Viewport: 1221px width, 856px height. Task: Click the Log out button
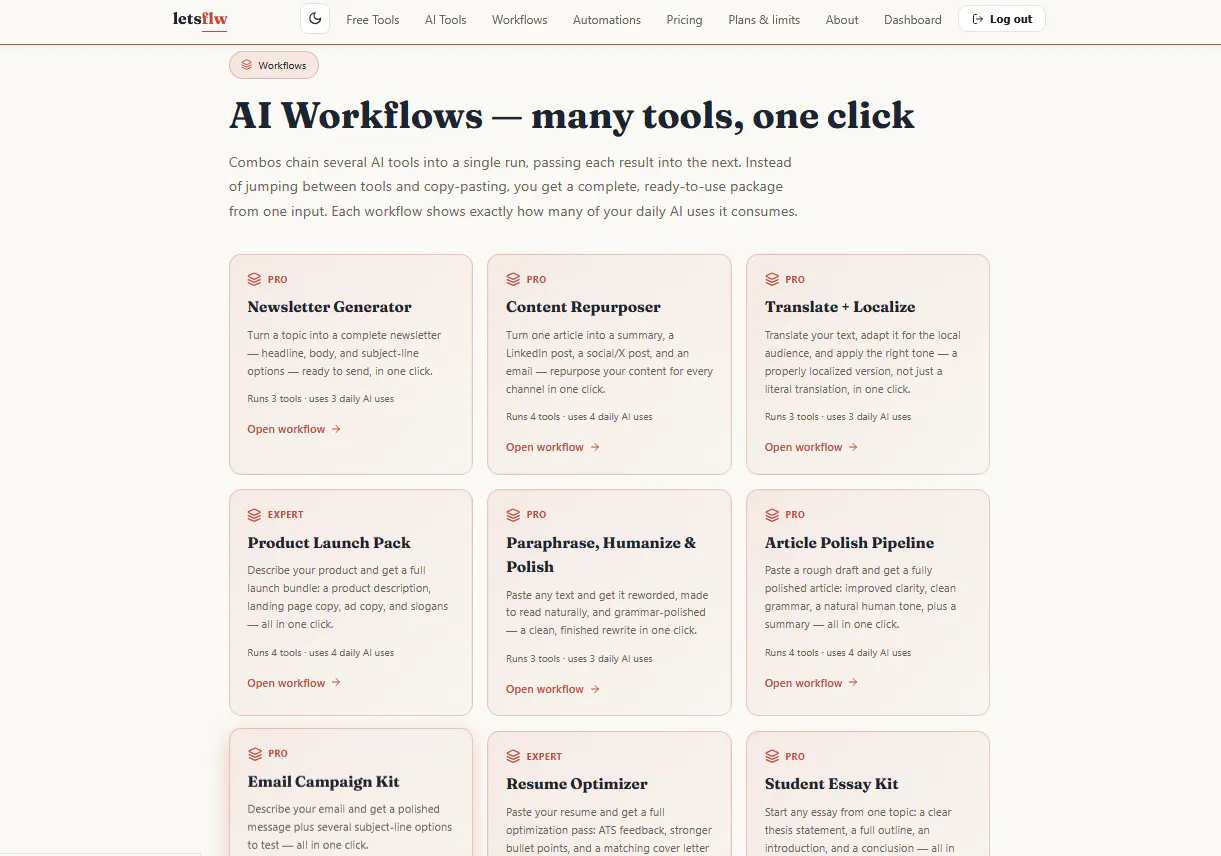coord(1002,19)
